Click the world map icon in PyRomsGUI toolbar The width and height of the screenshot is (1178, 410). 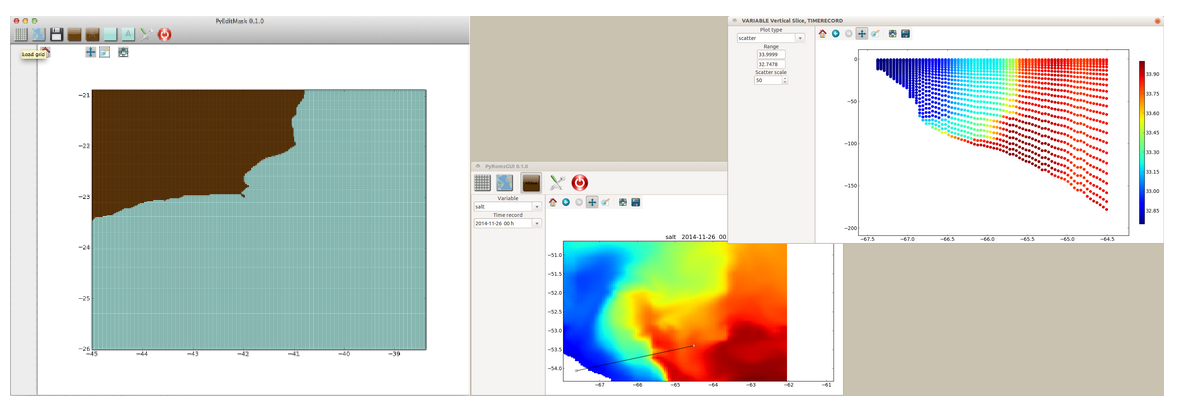505,183
